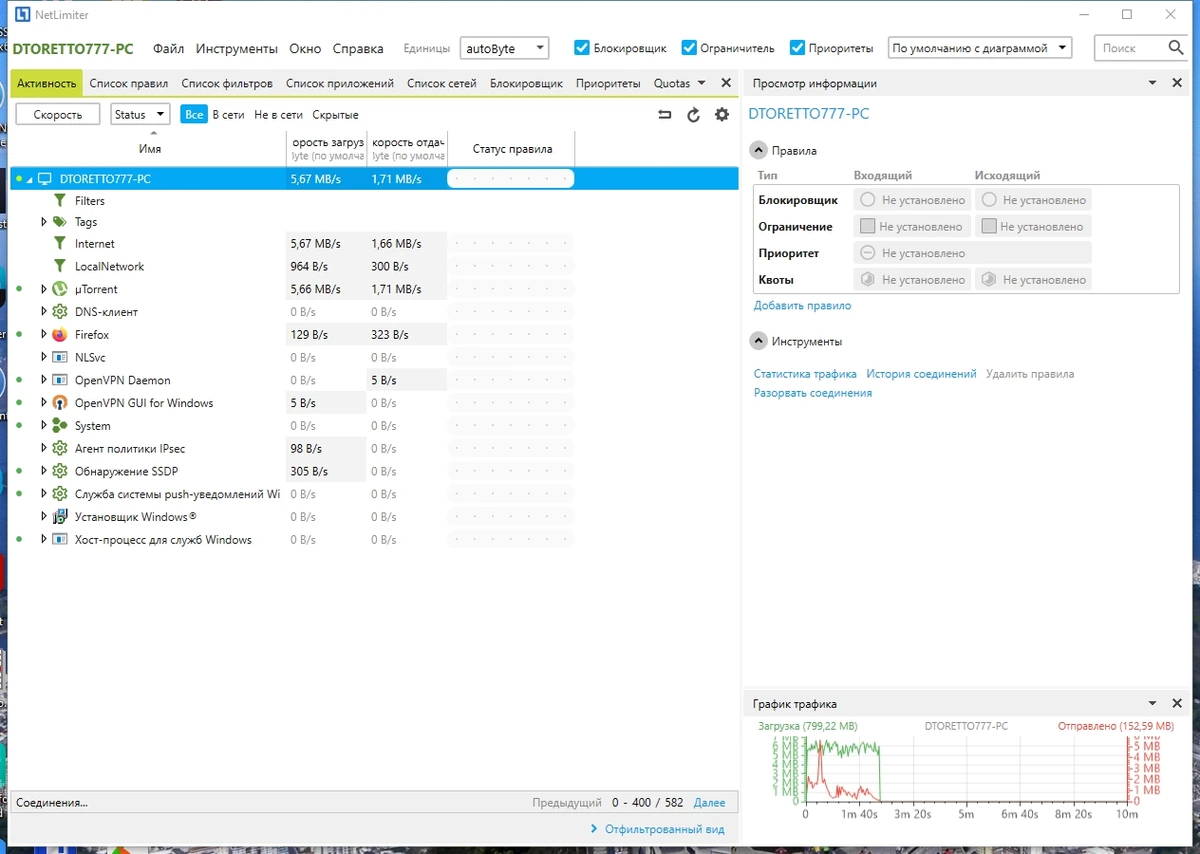Click the search magnifier icon
Viewport: 1200px width, 854px height.
pos(1176,47)
